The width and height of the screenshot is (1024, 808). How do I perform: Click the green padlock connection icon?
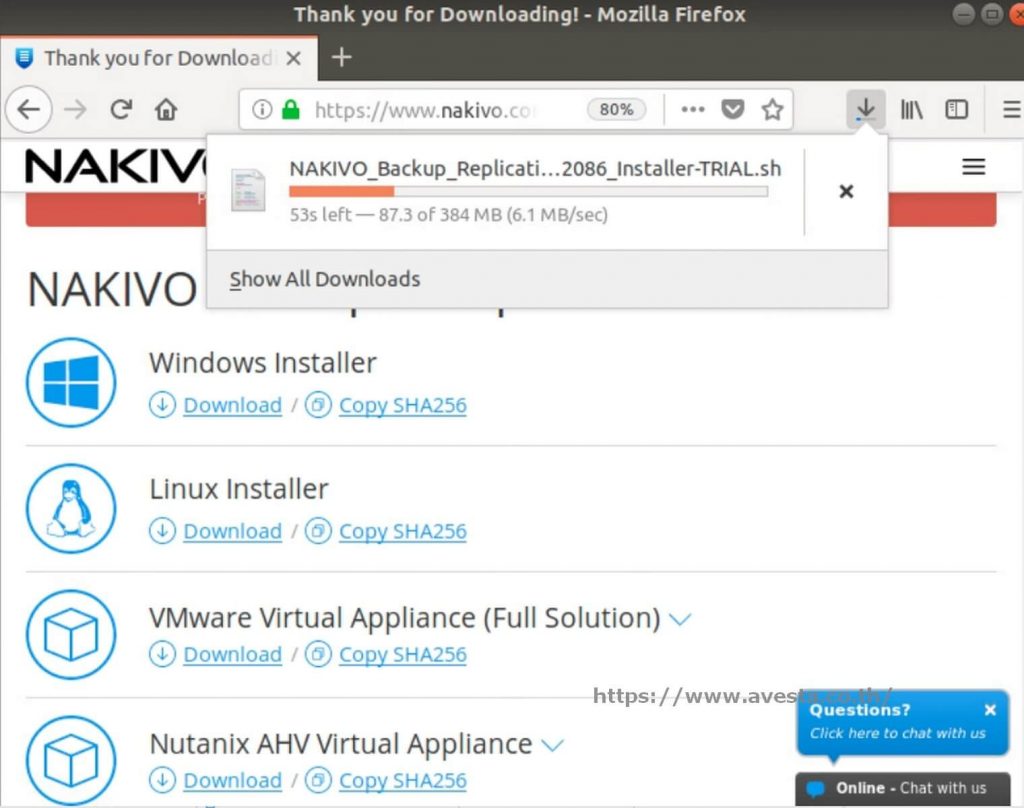point(291,109)
